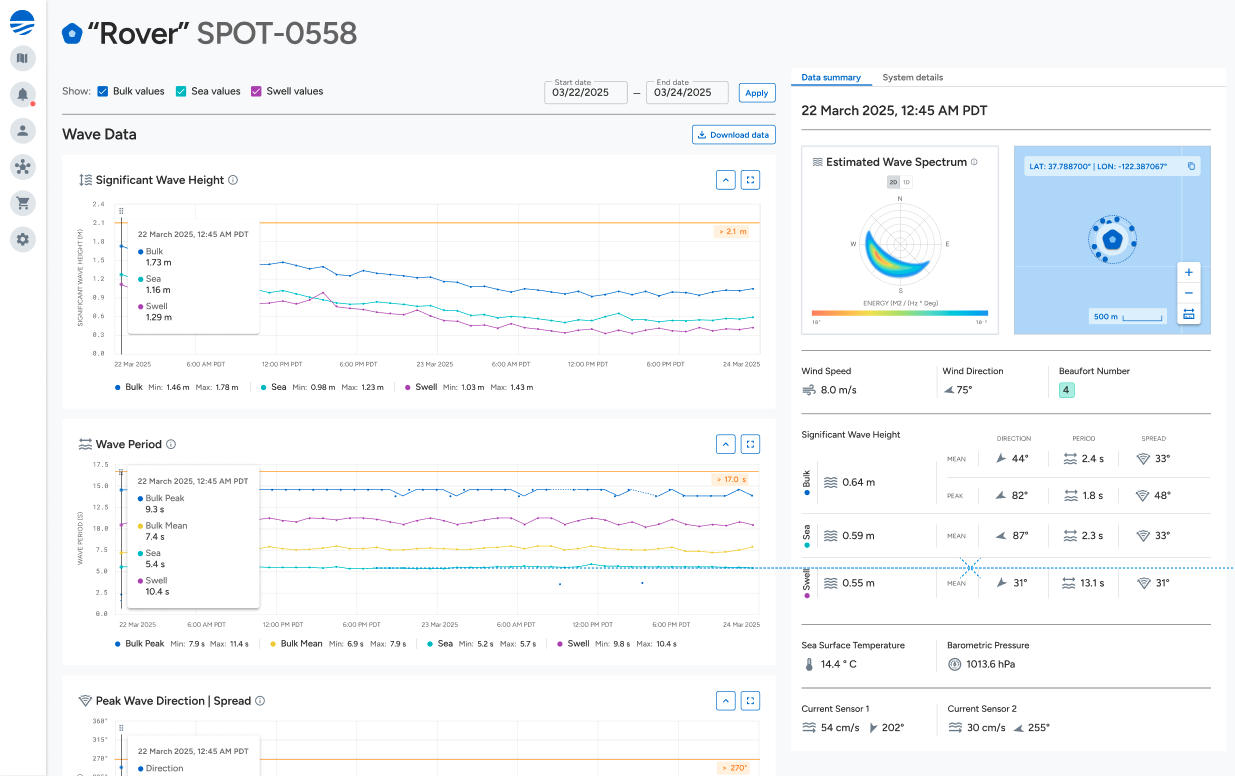This screenshot has height=776, width=1235.
Task: Zoom in on the map
Action: tap(1189, 272)
